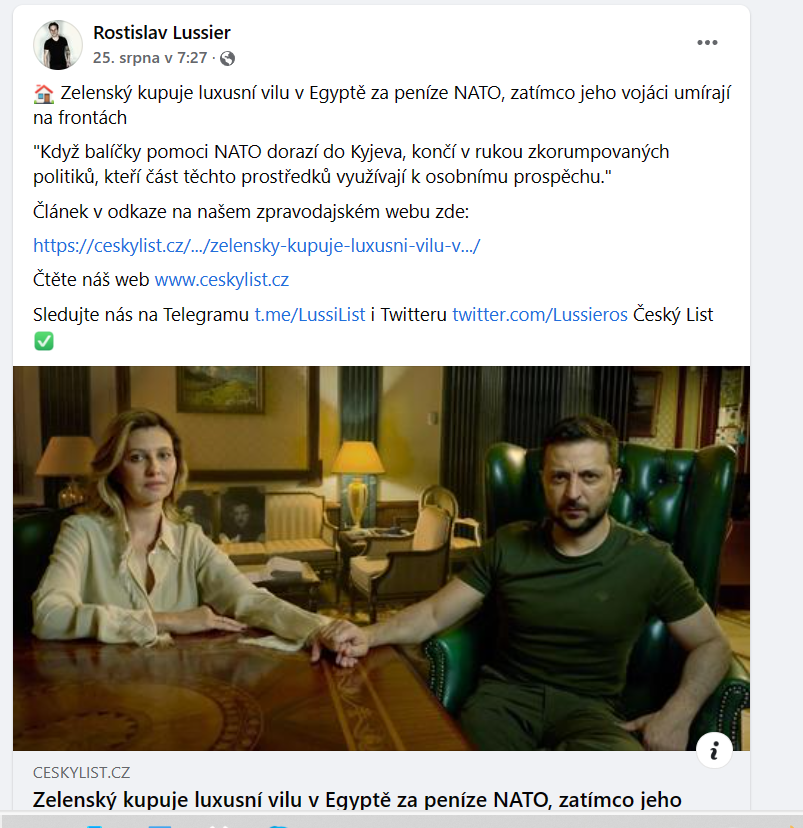Open the bold article headline below the image
Image resolution: width=803 pixels, height=828 pixels.
(357, 800)
